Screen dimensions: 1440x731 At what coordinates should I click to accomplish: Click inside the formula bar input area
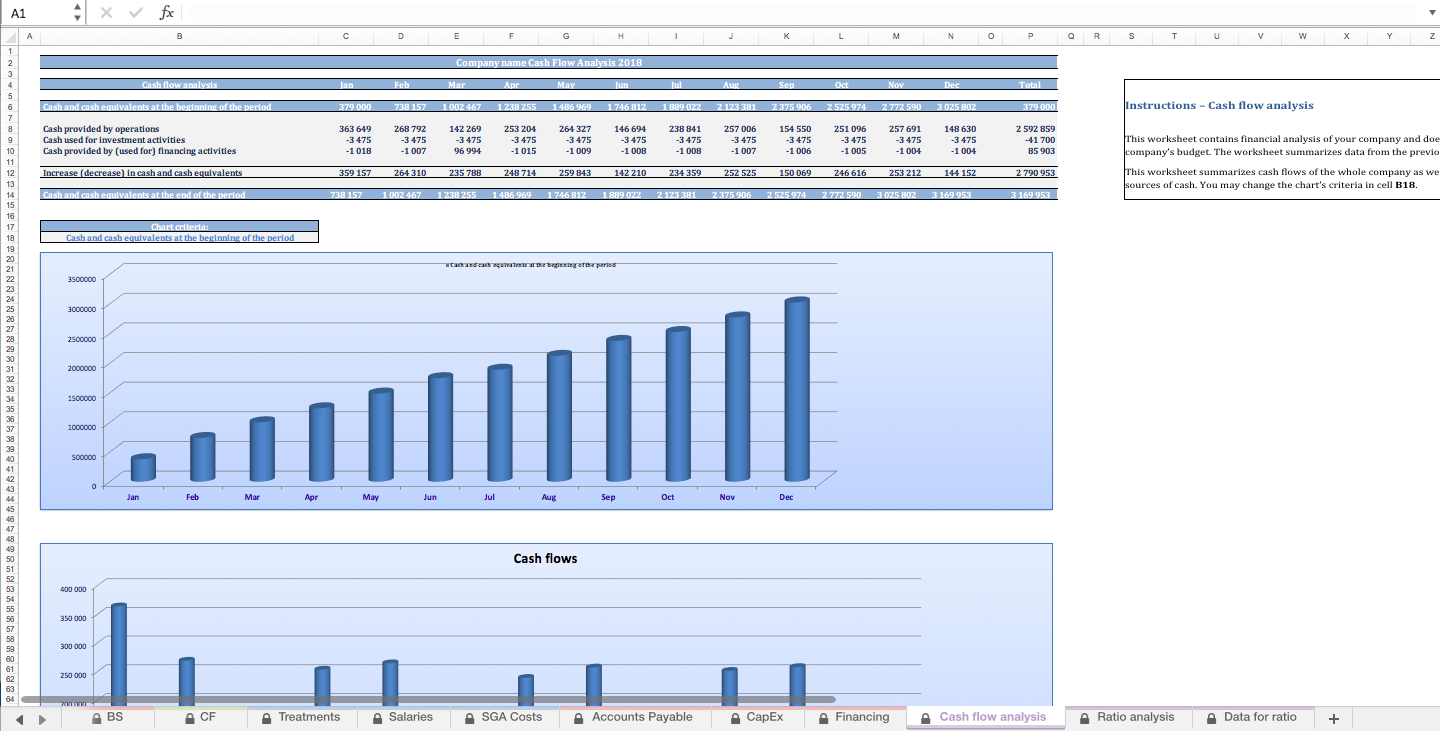pos(800,12)
